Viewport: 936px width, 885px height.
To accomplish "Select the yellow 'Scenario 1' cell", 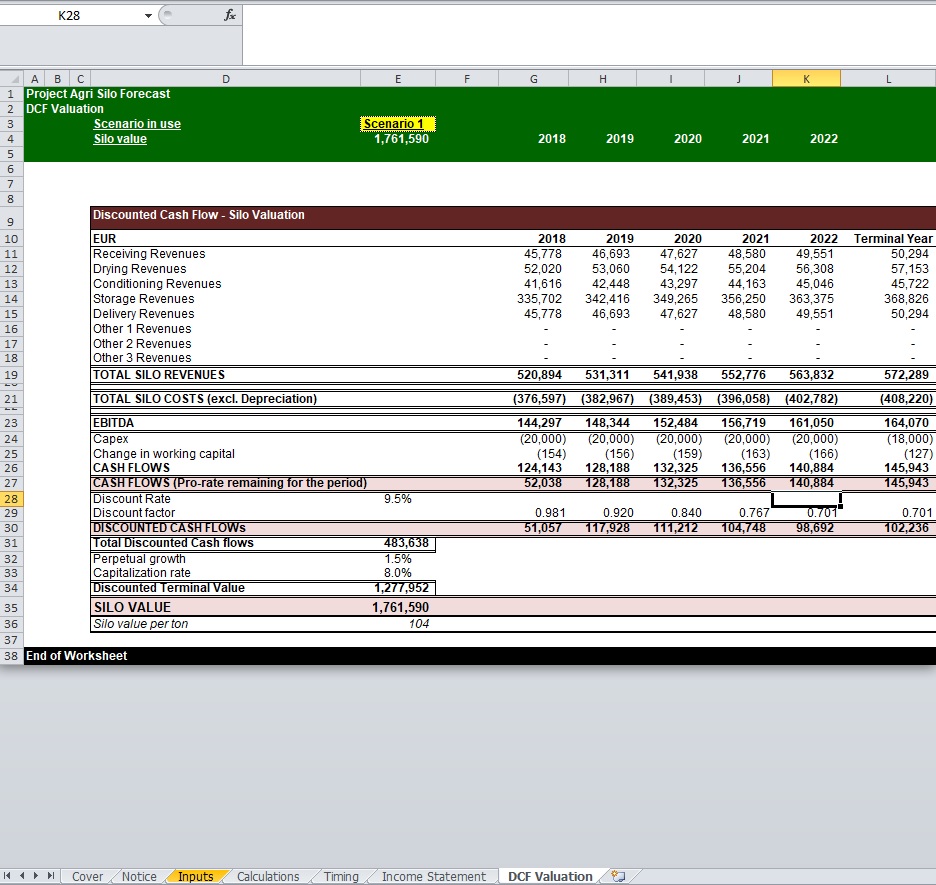I will (x=398, y=124).
